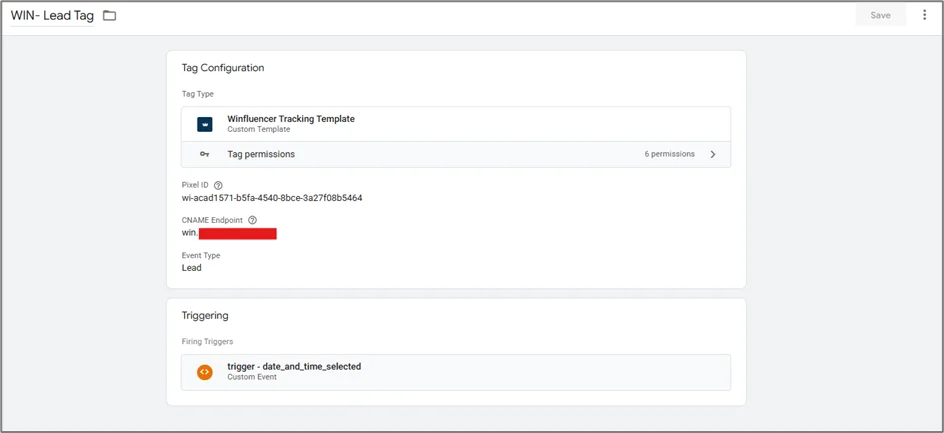Viewport: 944px width, 433px height.
Task: Click the orange custom event trigger icon
Action: click(205, 372)
